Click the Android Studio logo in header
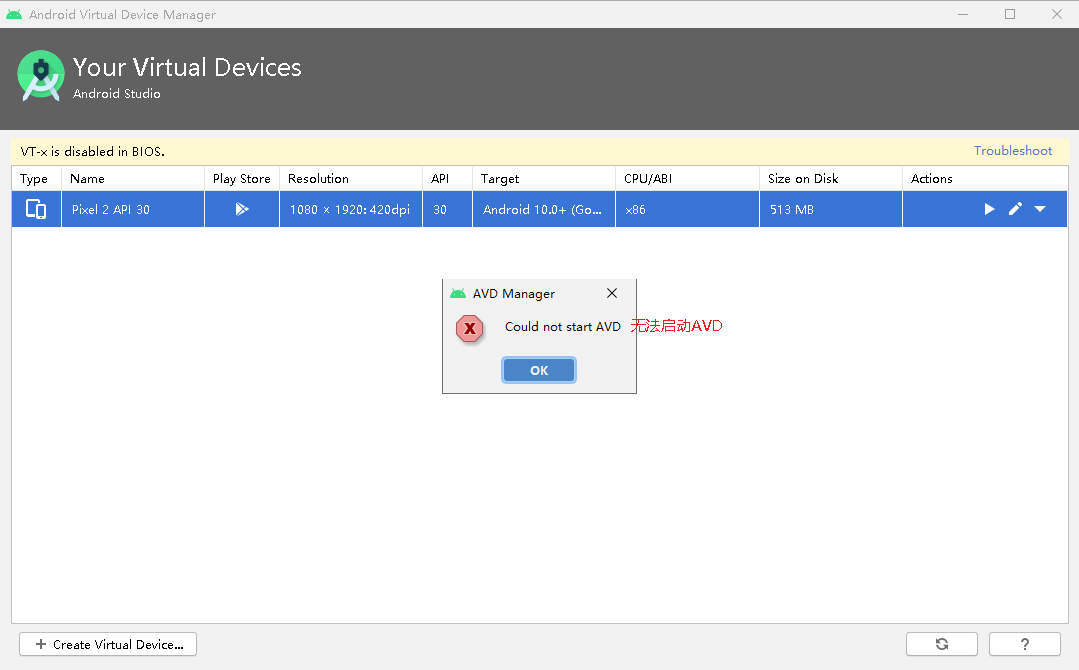The width and height of the screenshot is (1079, 670). (x=41, y=76)
